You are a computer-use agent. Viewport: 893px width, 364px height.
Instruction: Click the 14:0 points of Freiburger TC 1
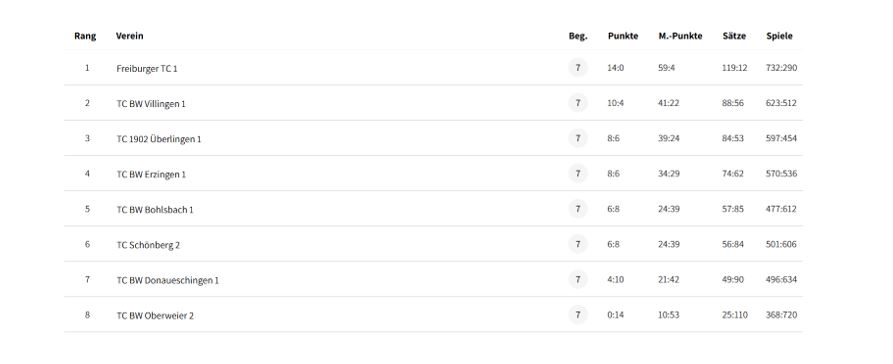pos(616,68)
